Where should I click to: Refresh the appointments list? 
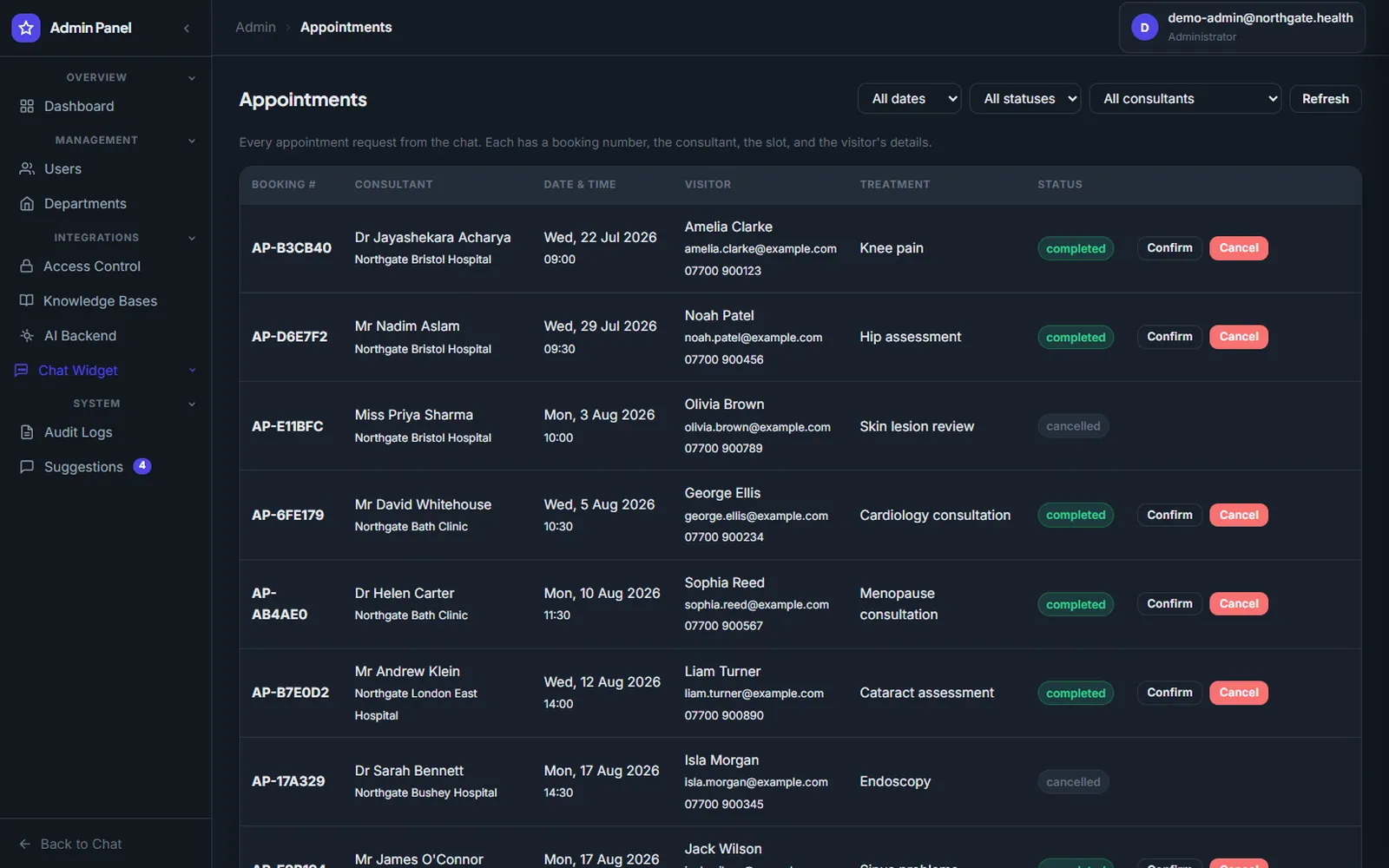(x=1325, y=99)
